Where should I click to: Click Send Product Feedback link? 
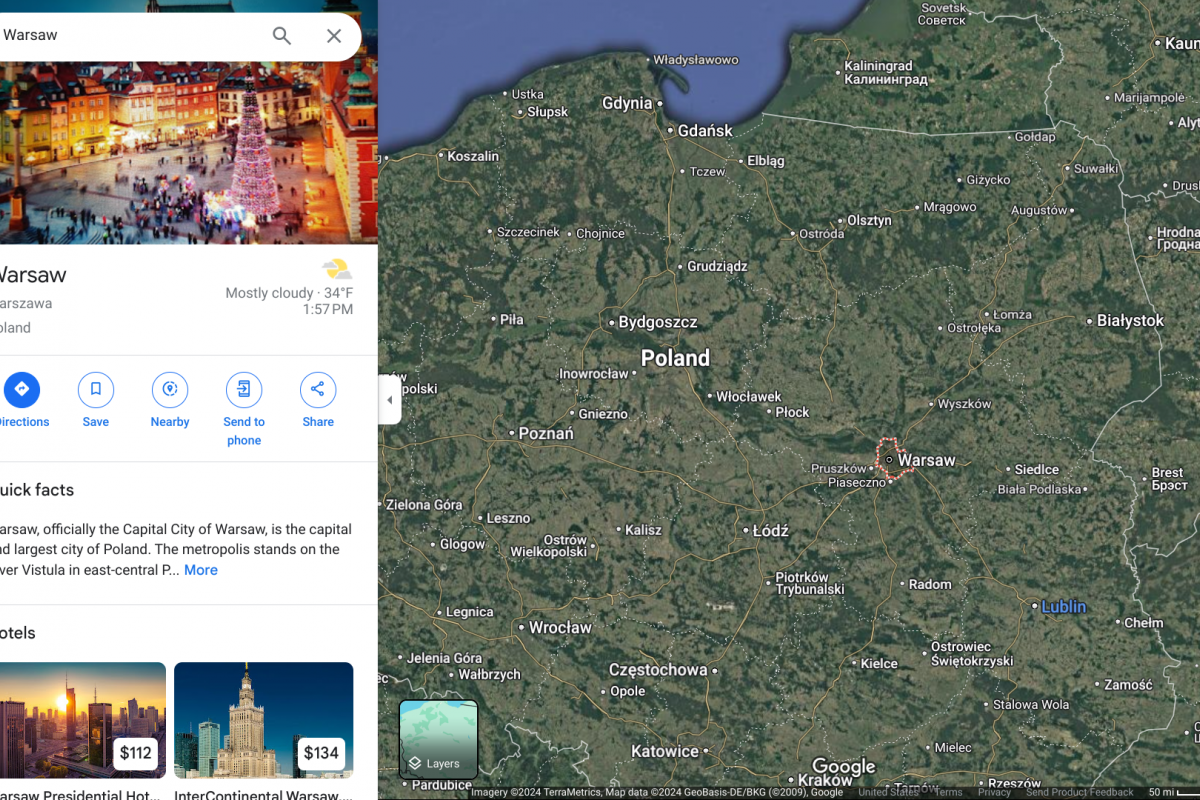1079,792
